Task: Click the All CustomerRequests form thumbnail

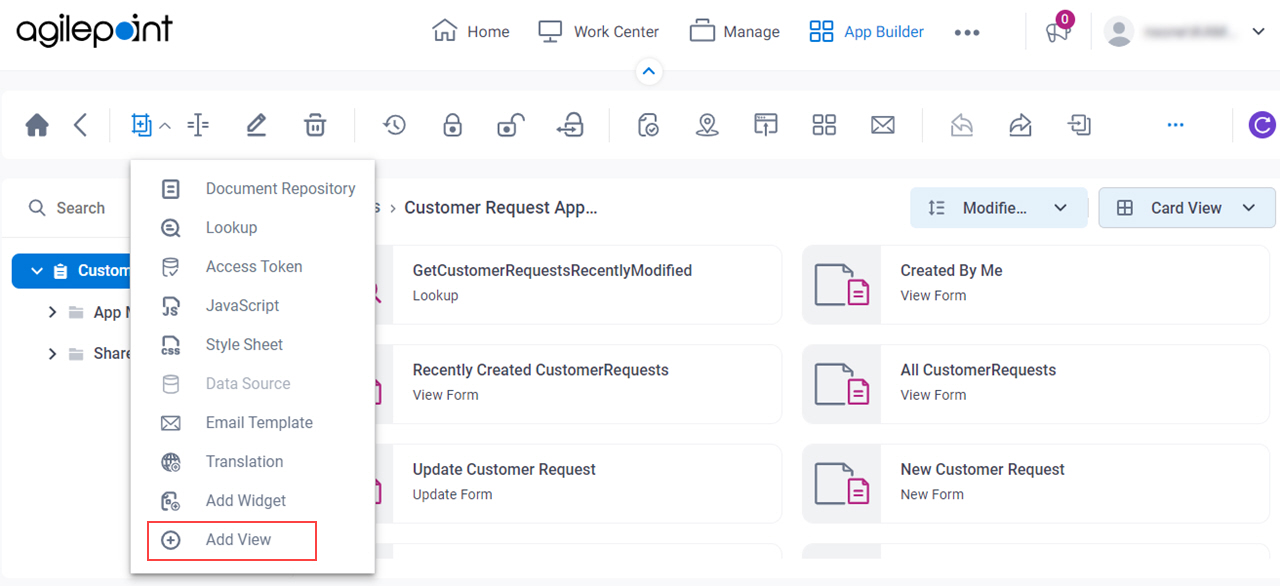Action: pos(842,384)
